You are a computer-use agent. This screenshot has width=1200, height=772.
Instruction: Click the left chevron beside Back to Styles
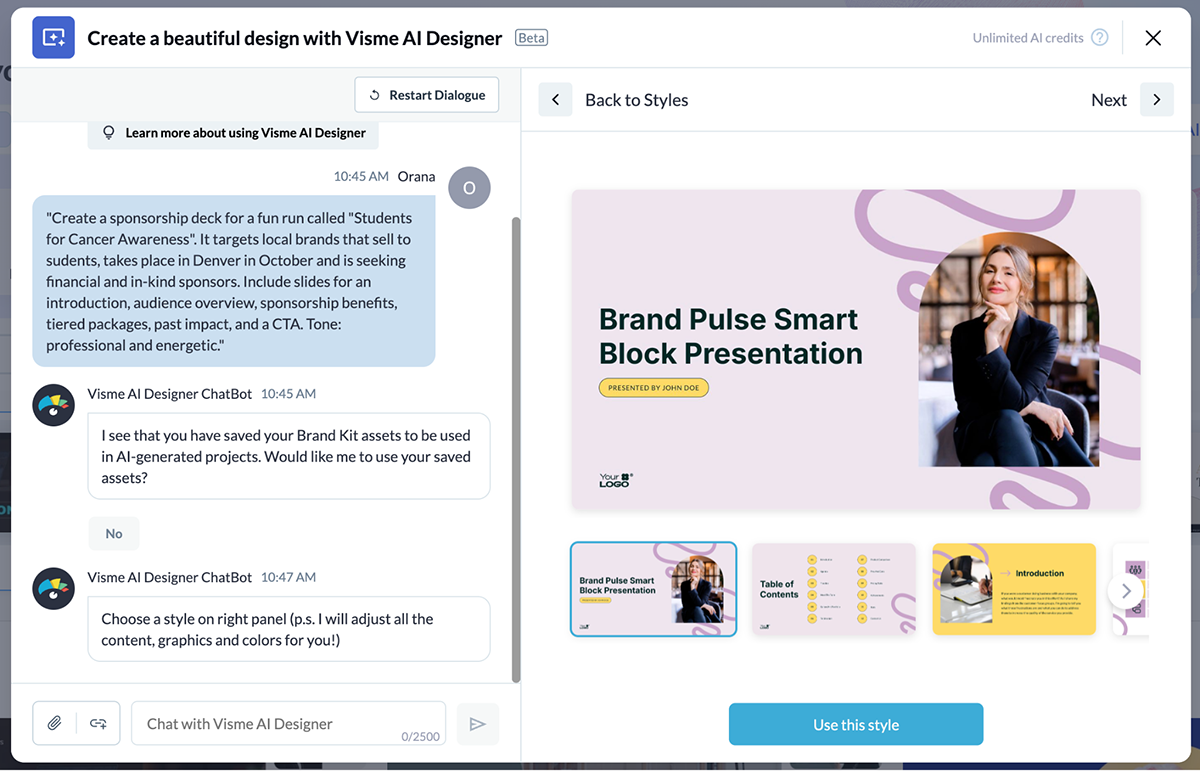[x=556, y=99]
